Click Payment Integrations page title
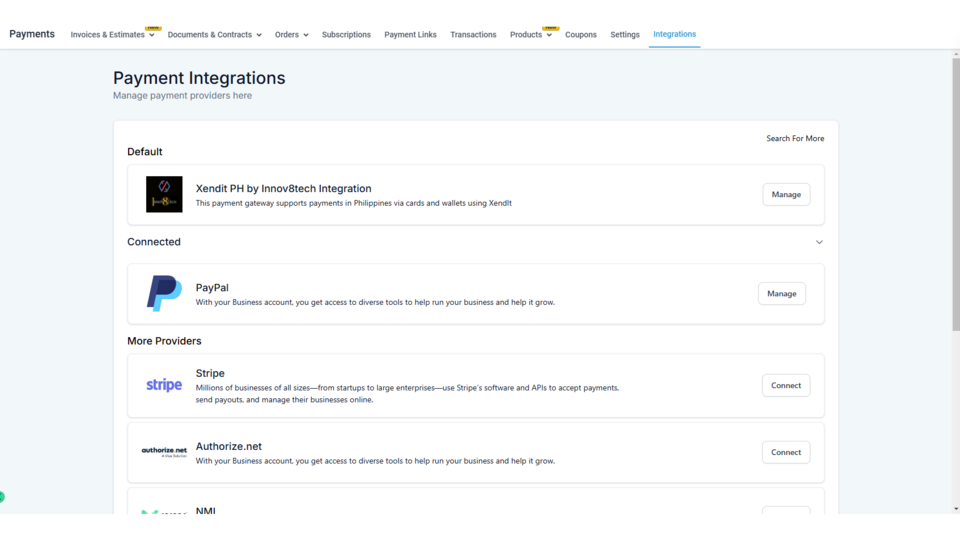This screenshot has height=540, width=960. point(199,78)
